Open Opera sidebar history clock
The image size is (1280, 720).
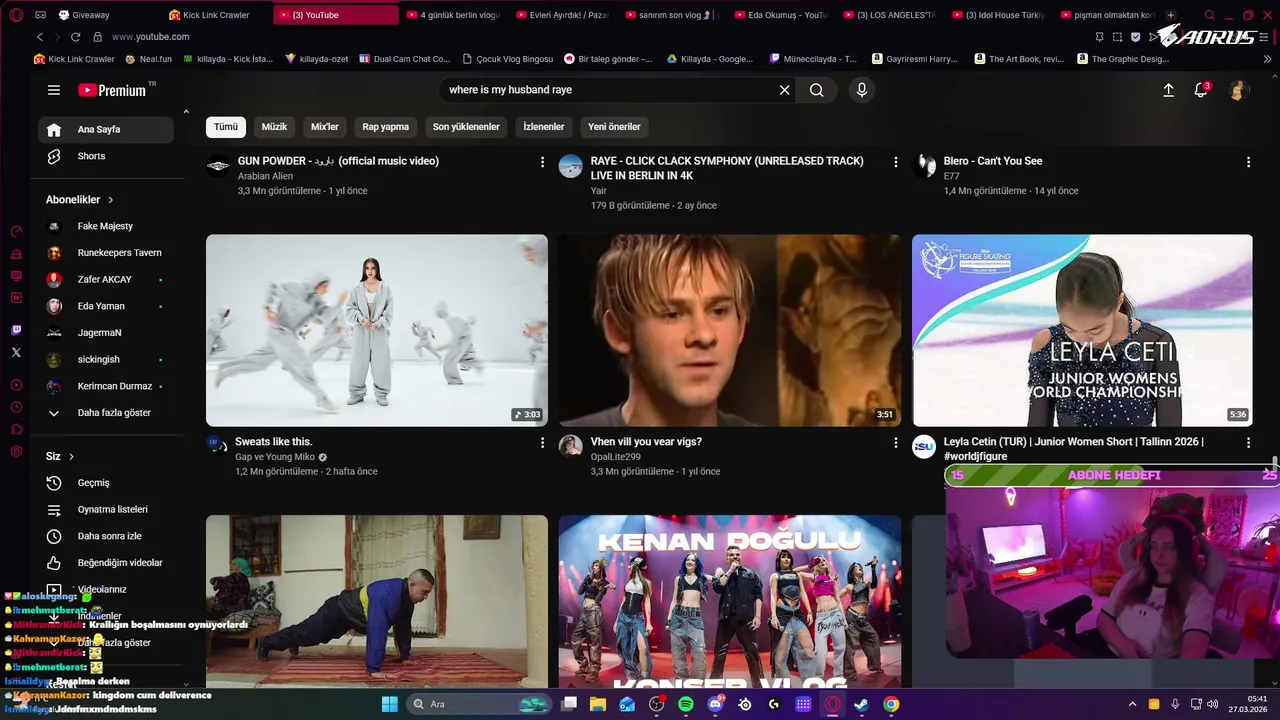(x=16, y=407)
